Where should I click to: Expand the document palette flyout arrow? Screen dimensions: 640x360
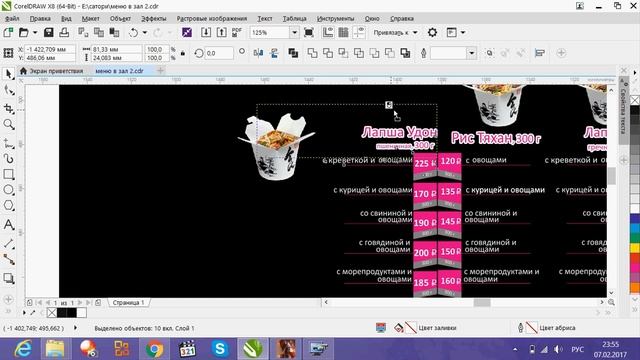coord(24,313)
